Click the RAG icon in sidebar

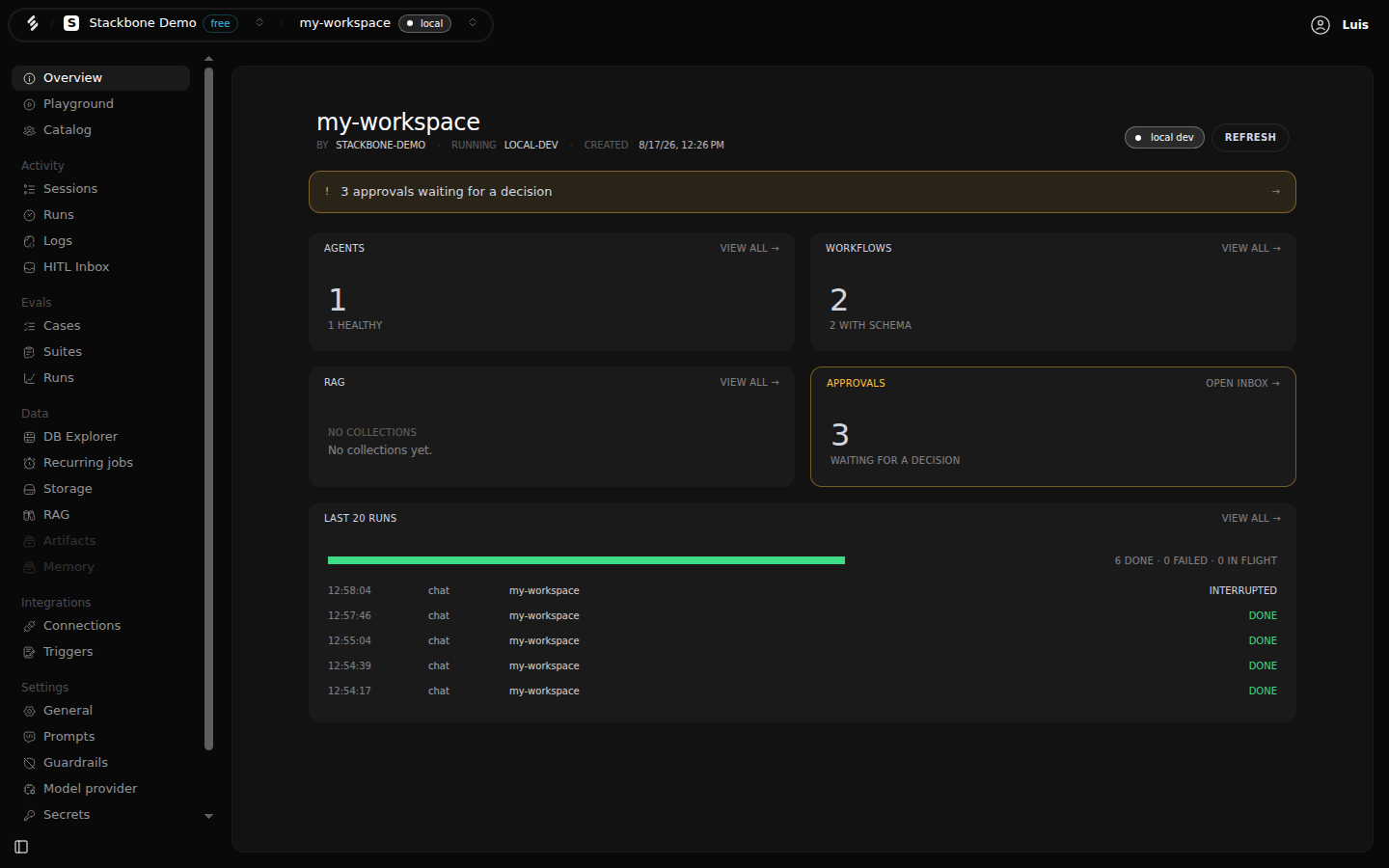point(30,515)
